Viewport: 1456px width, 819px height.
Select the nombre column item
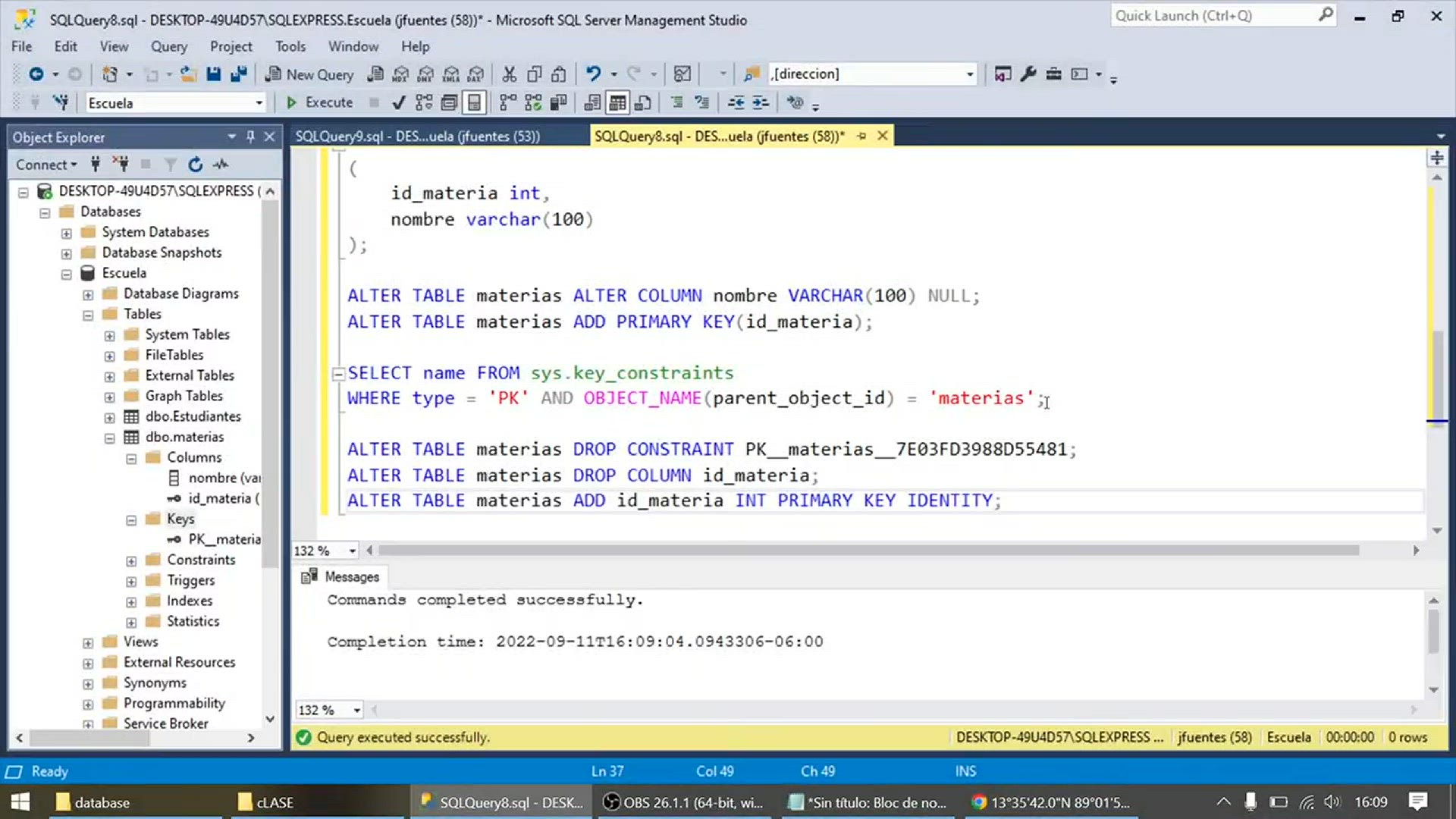[224, 478]
